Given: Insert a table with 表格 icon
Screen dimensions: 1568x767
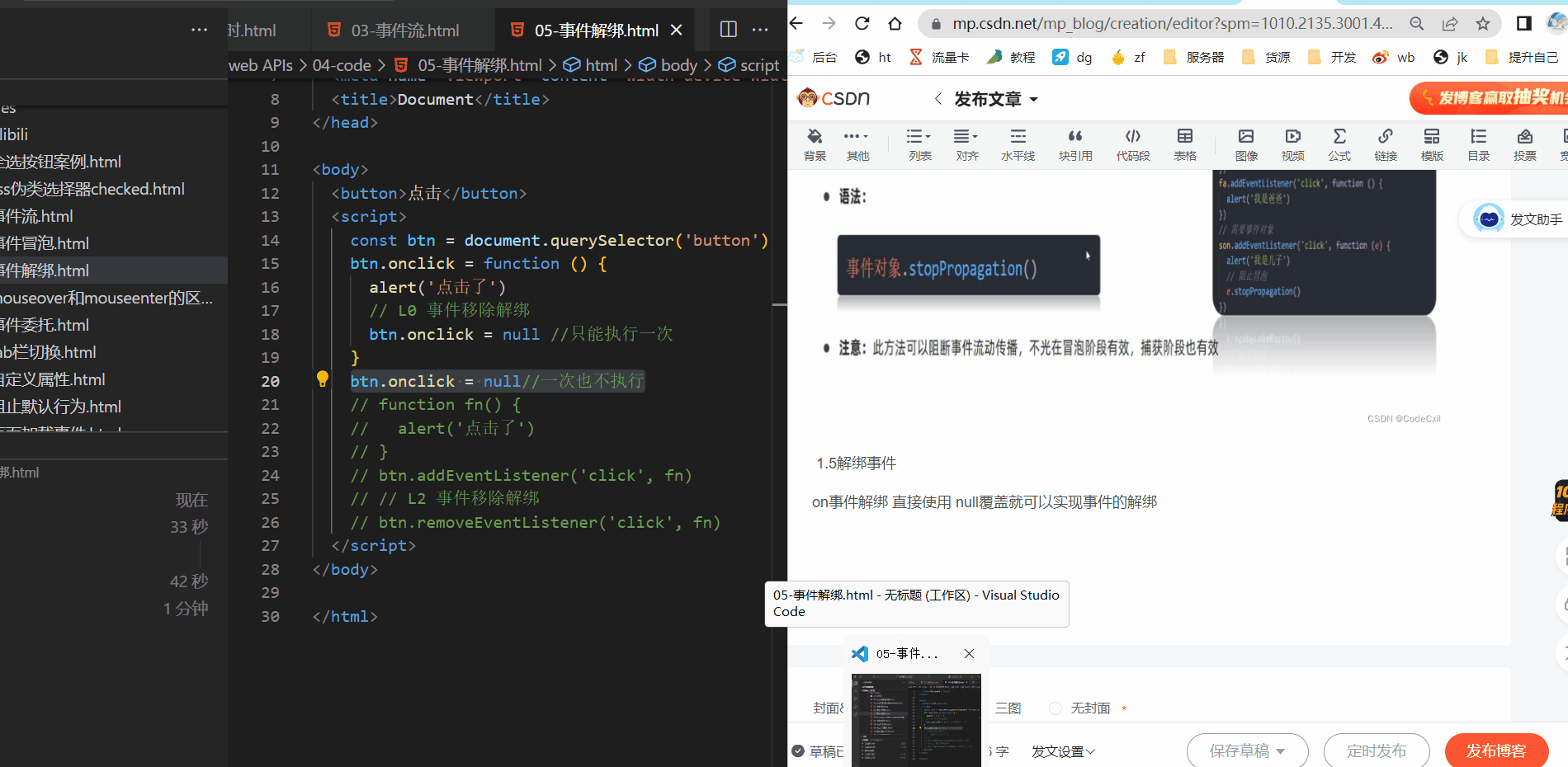Looking at the screenshot, I should point(1185,145).
